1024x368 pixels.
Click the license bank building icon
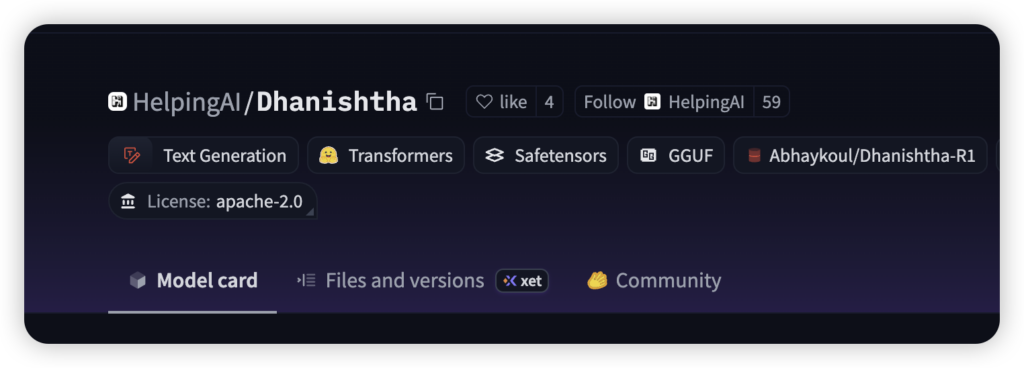pos(128,202)
